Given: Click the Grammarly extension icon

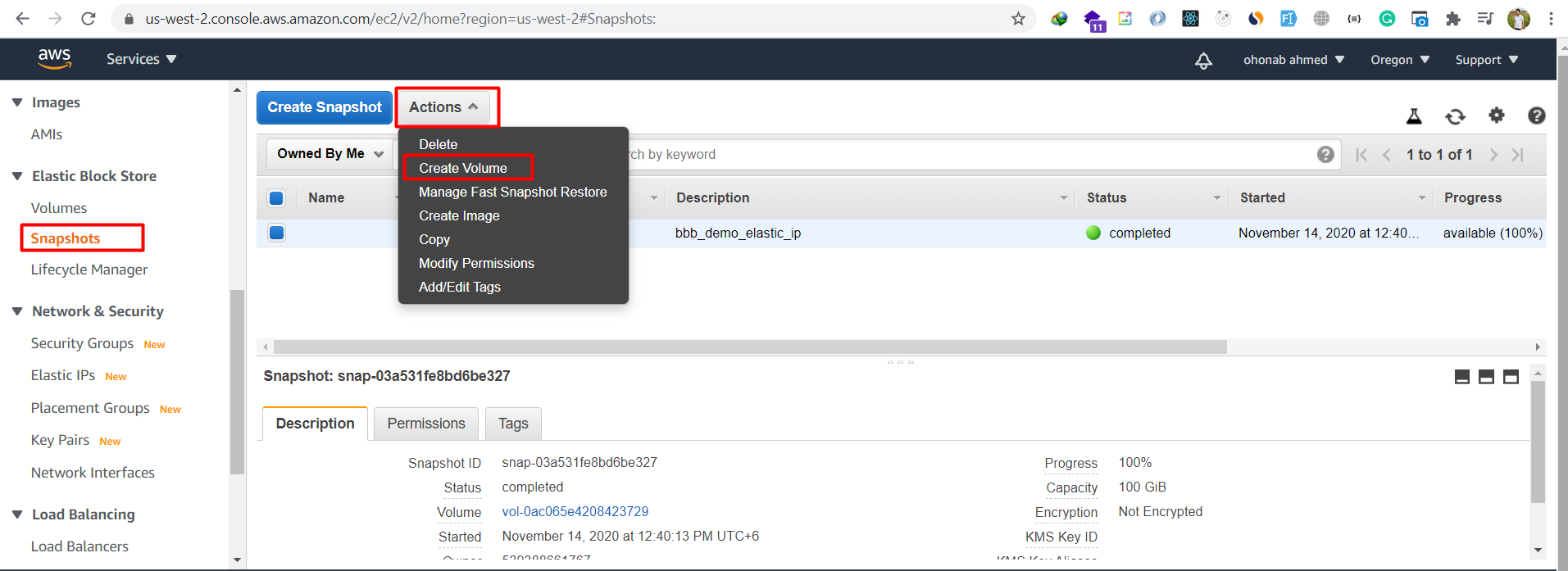Looking at the screenshot, I should pyautogui.click(x=1387, y=18).
